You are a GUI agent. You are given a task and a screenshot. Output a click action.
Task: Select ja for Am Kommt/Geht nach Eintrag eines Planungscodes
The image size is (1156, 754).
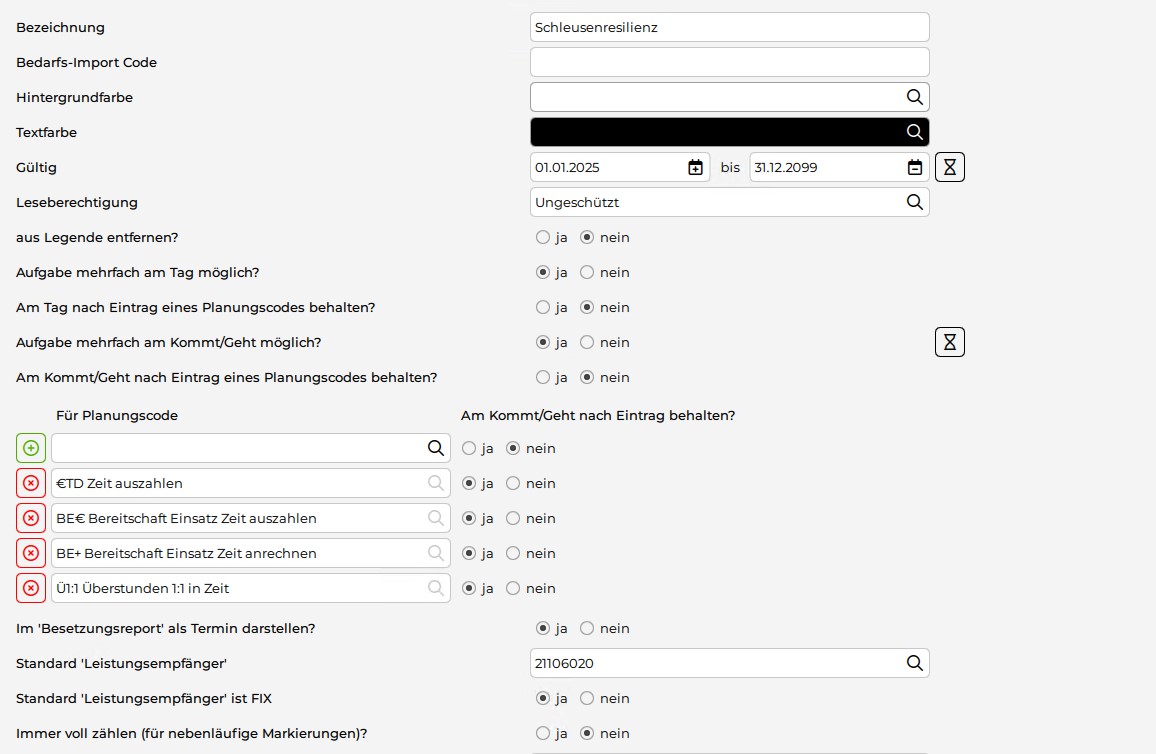pyautogui.click(x=543, y=377)
